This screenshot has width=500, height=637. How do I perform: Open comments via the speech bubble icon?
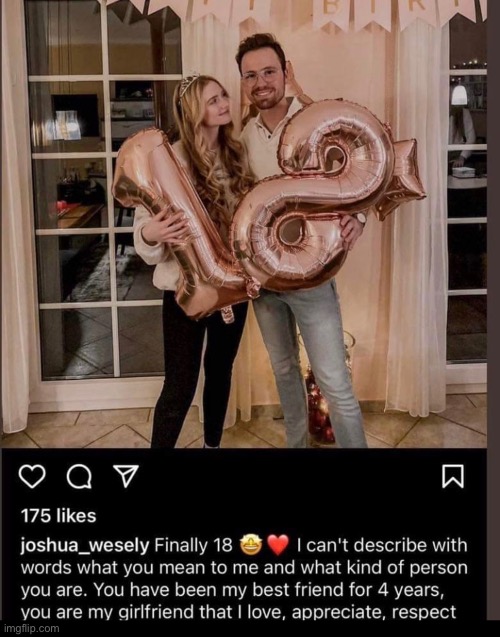pos(79,477)
